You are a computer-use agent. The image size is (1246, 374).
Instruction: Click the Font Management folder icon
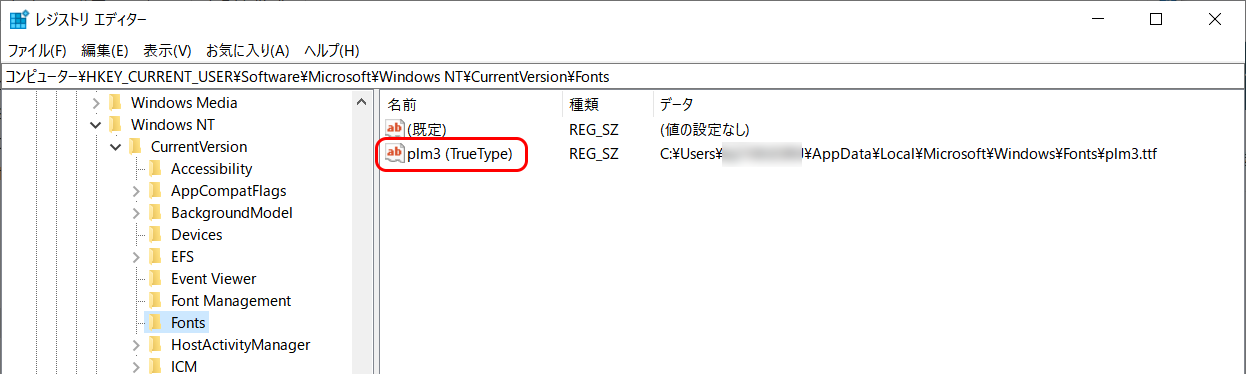pyautogui.click(x=154, y=301)
